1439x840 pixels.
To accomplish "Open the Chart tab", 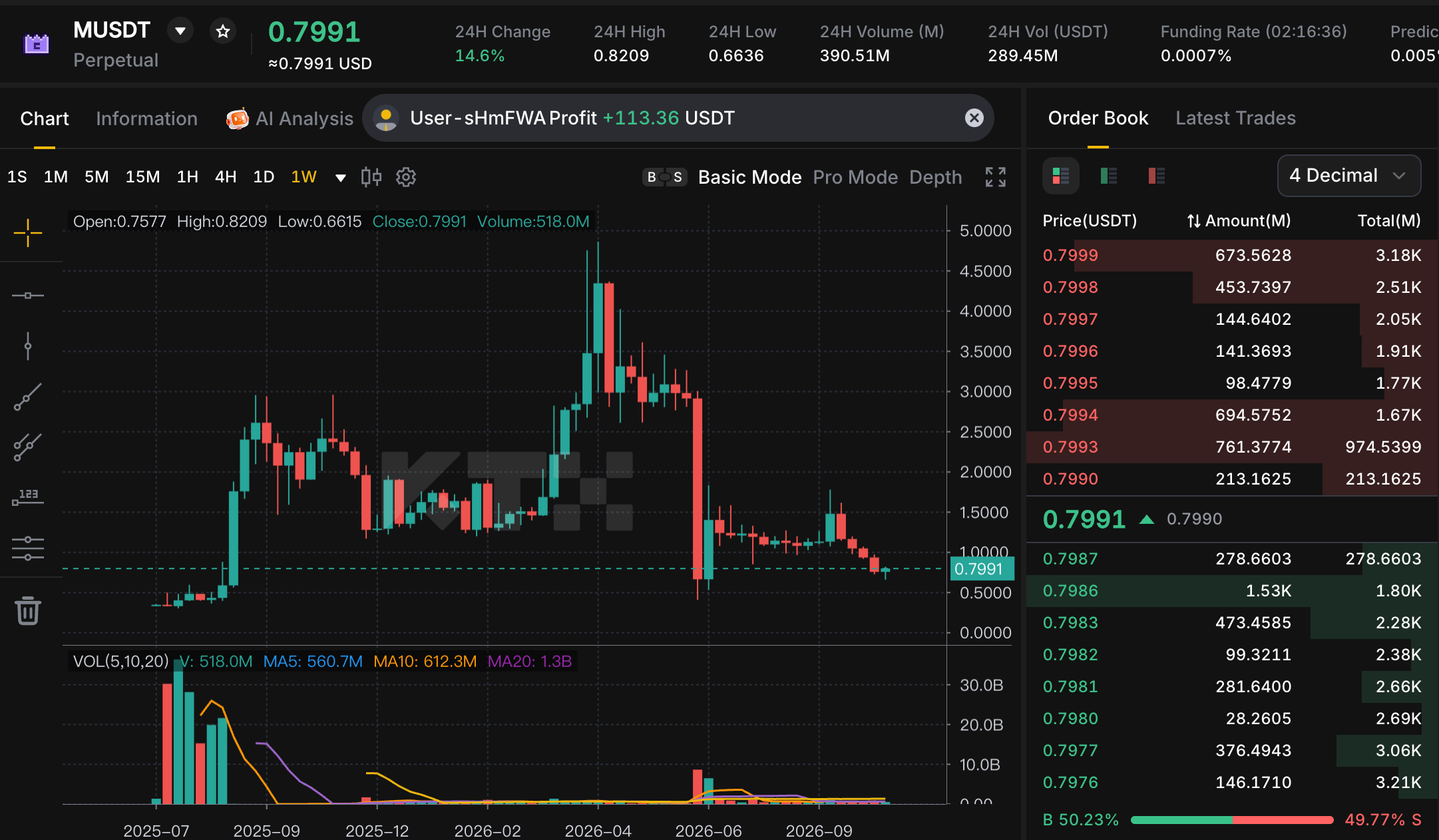I will coord(45,118).
